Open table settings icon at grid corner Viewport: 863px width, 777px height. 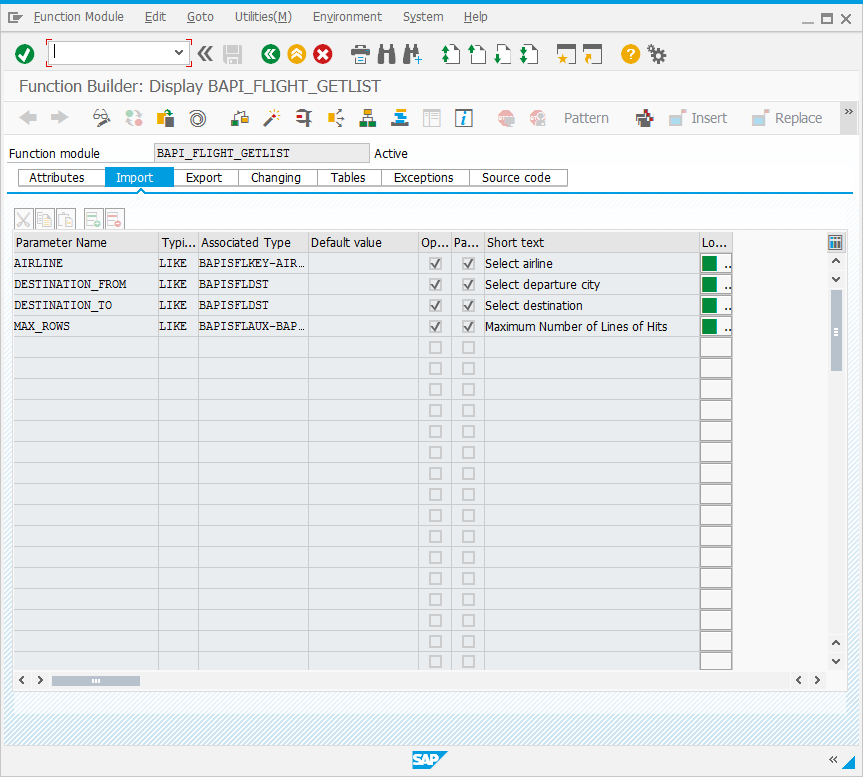835,242
